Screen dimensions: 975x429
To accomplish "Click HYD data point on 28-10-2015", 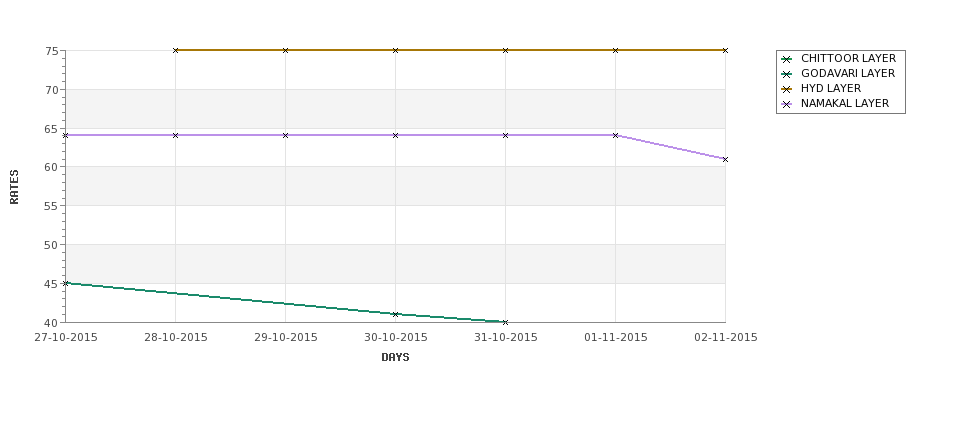I will coord(175,50).
